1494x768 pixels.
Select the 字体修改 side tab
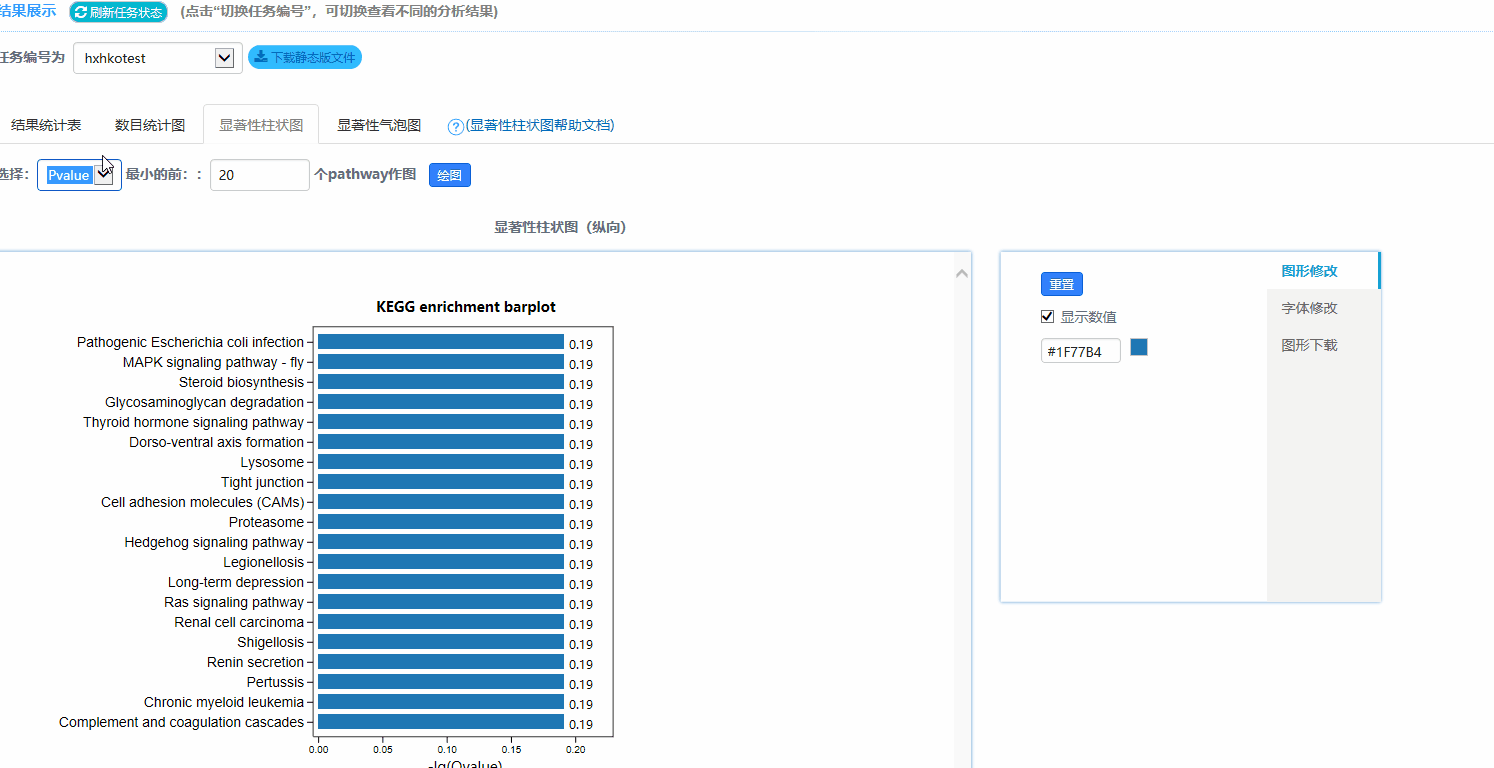click(x=1310, y=308)
